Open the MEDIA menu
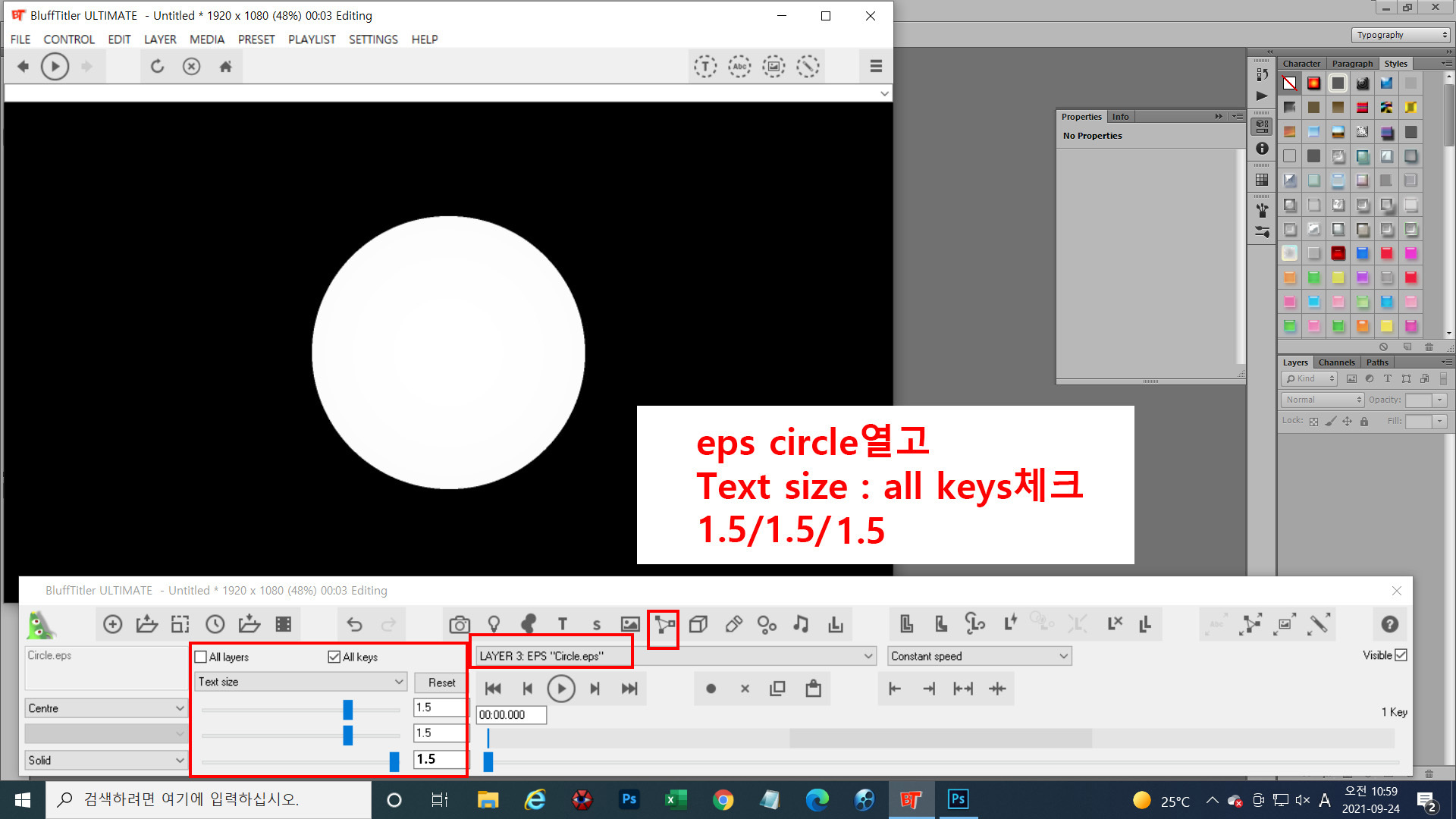The image size is (1456, 819). click(206, 39)
